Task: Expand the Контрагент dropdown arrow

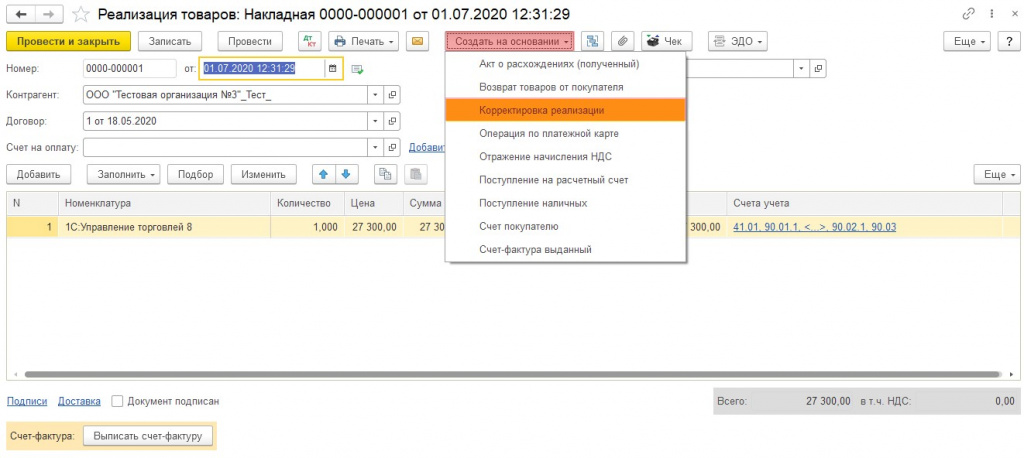Action: point(376,95)
